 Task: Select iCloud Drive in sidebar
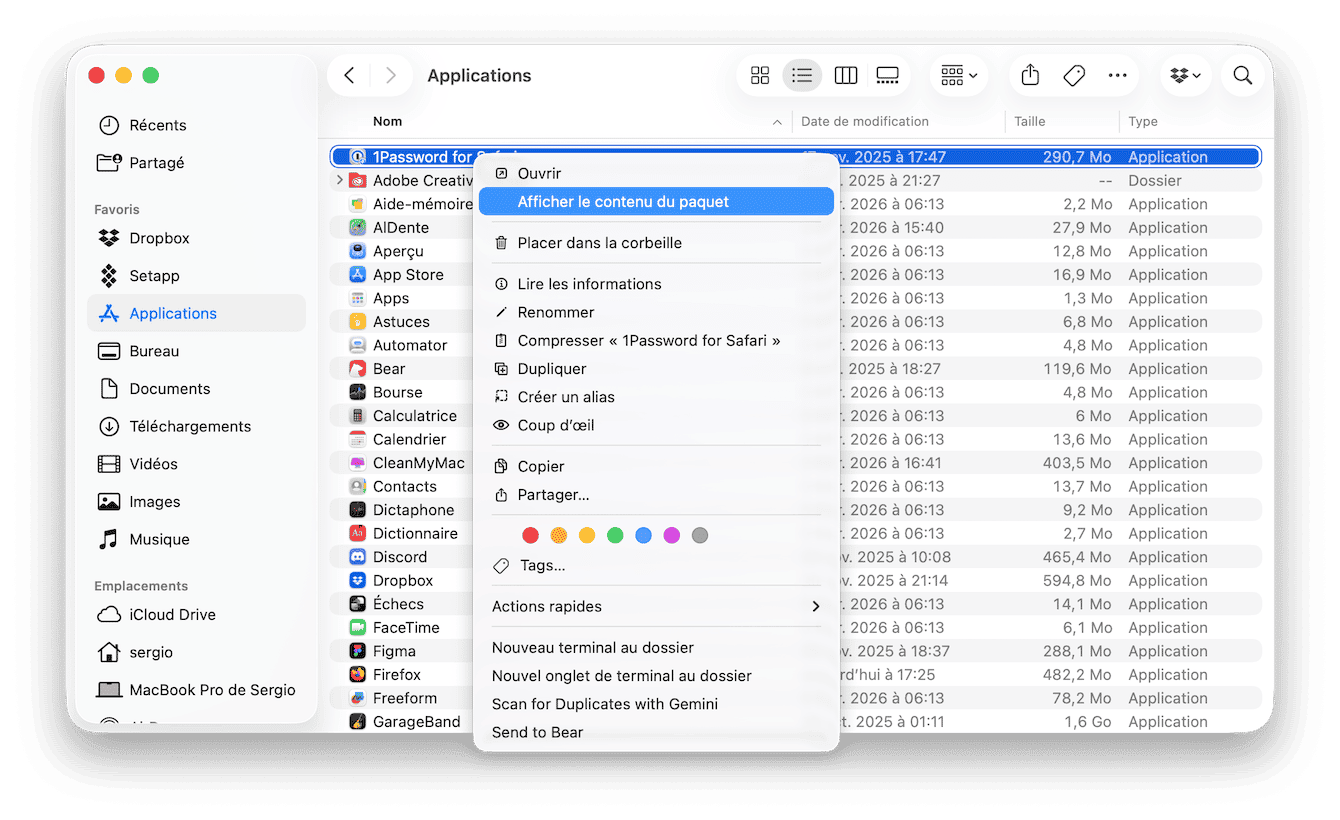(x=172, y=615)
